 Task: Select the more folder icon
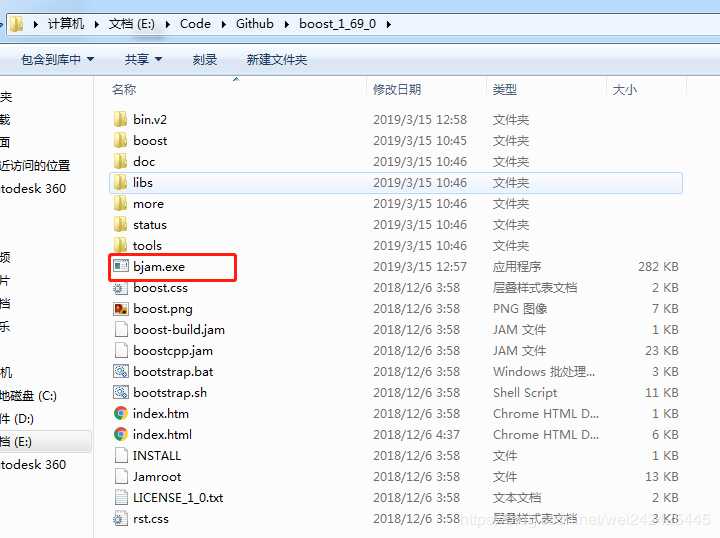(120, 203)
